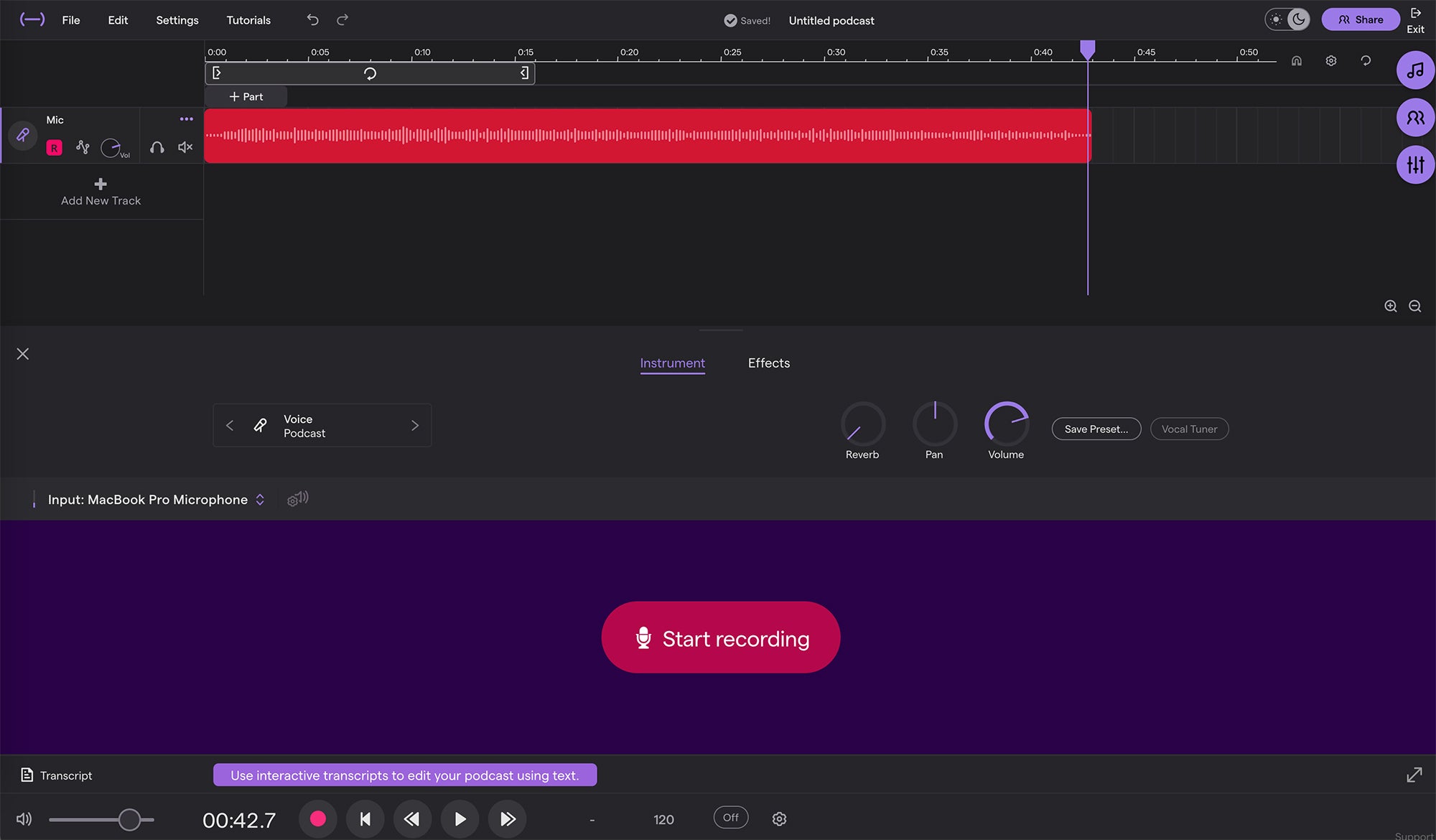Open the Mic track three-dot options menu
The image size is (1436, 840).
[187, 119]
